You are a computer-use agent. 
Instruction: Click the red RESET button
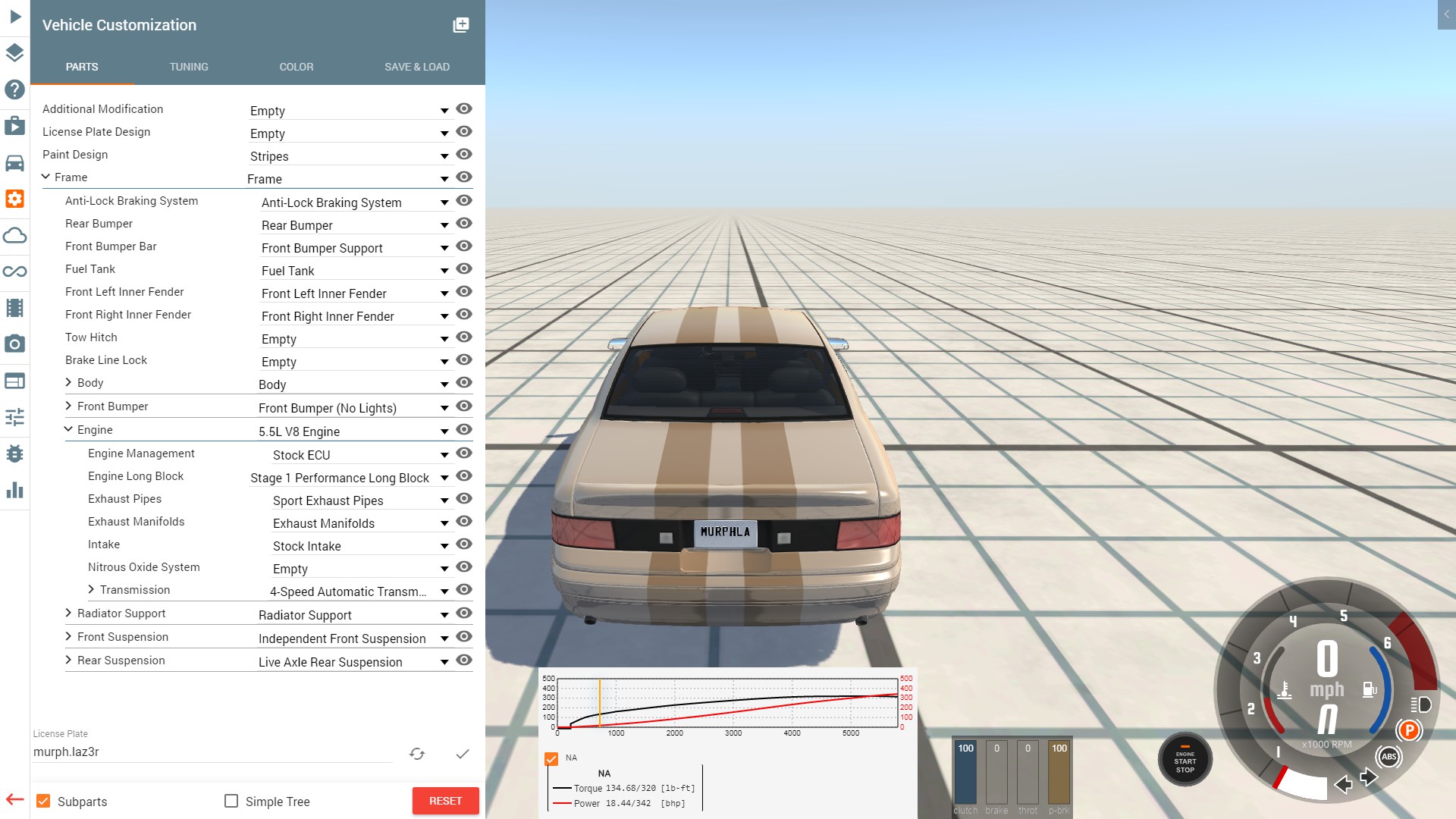pos(446,801)
